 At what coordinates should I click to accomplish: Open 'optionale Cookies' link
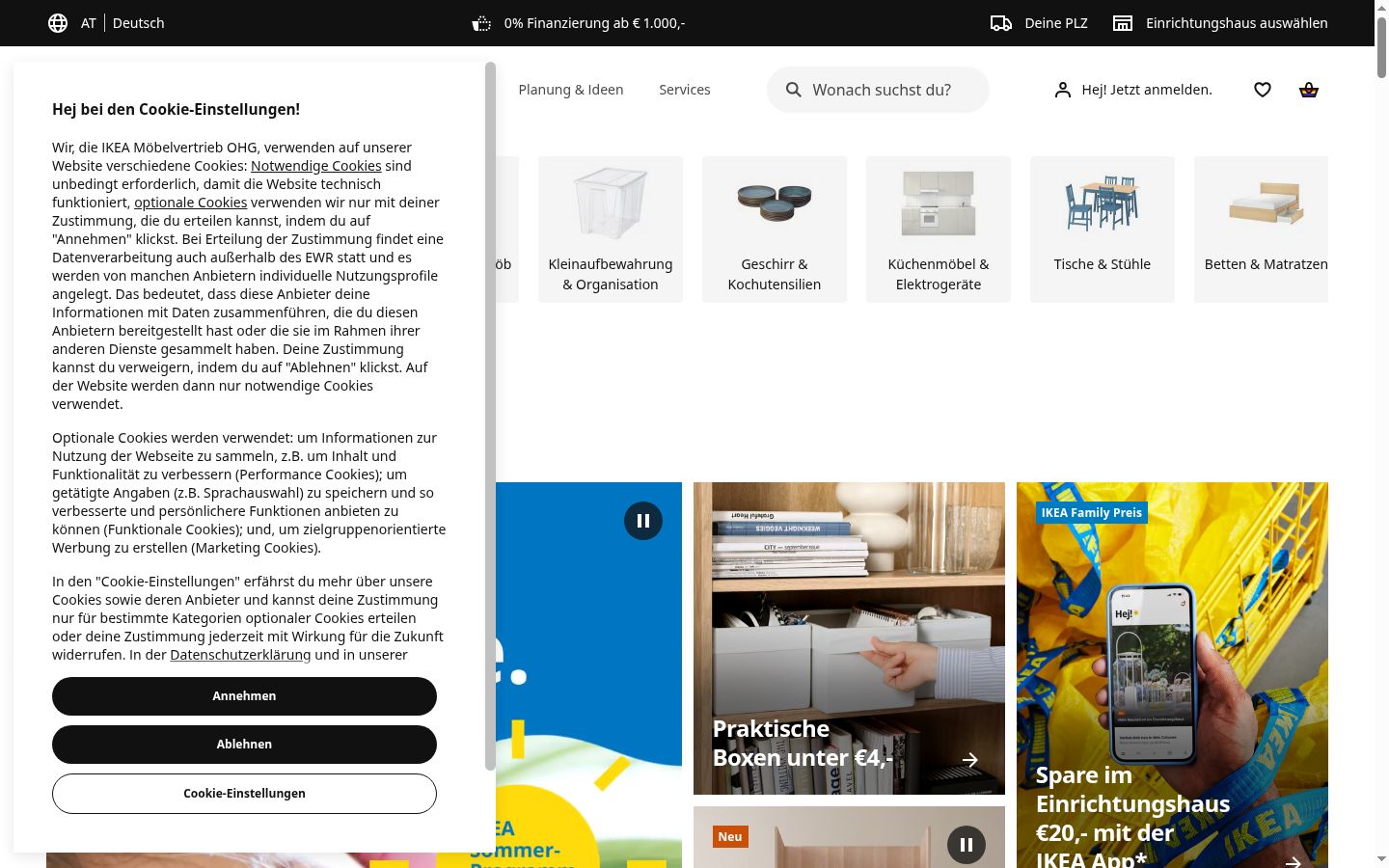point(190,203)
